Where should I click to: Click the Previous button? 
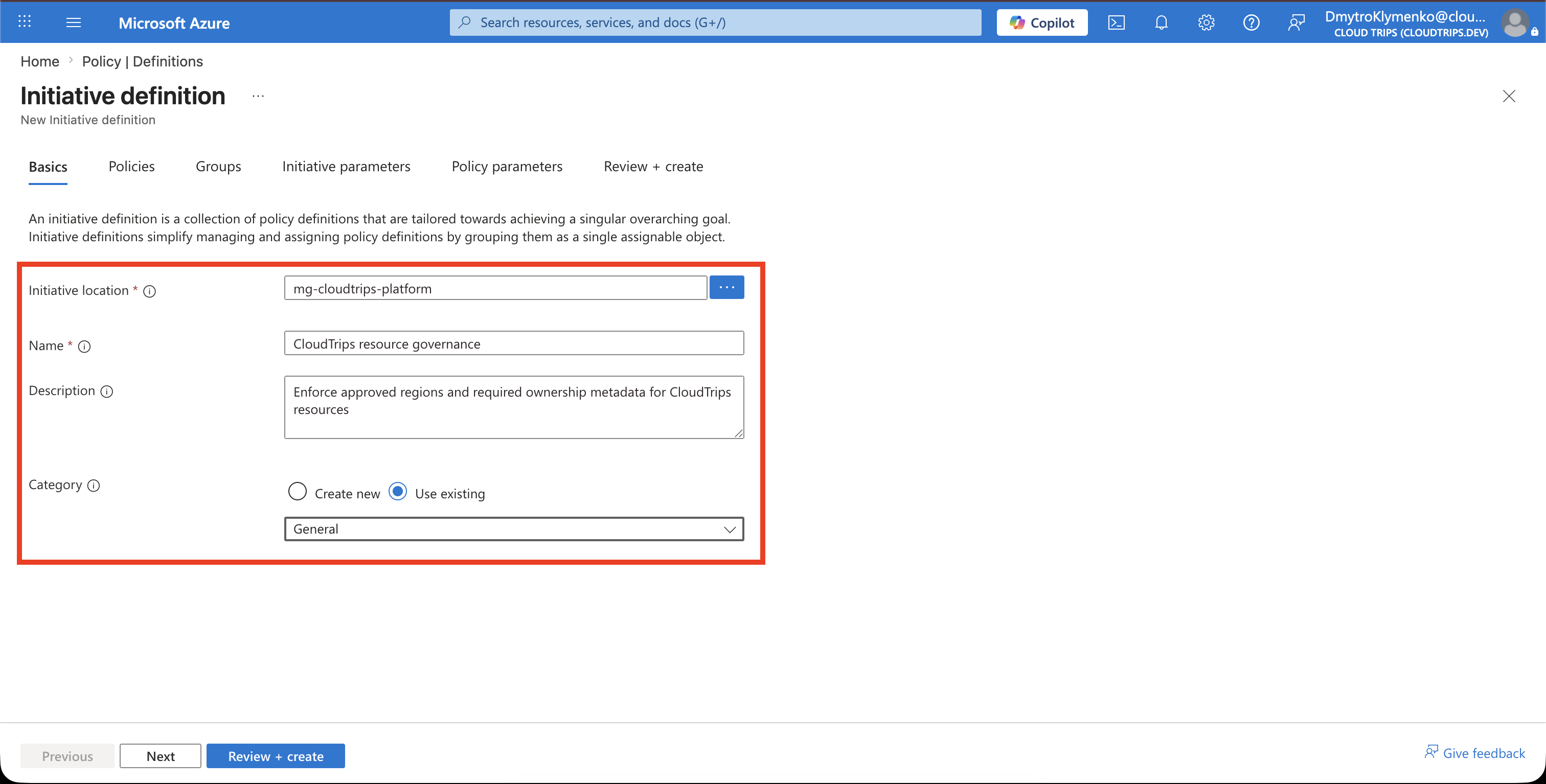67,756
